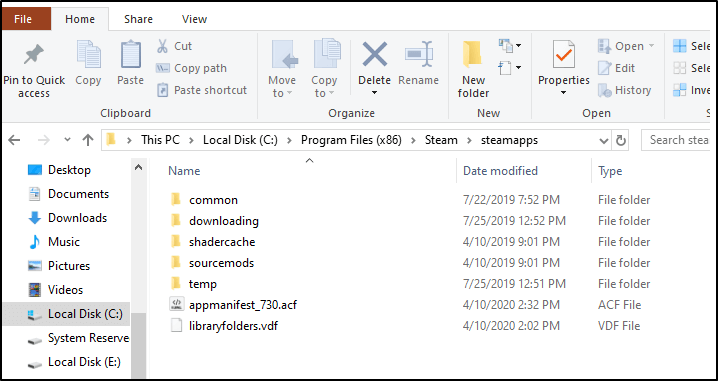This screenshot has height=381, width=718.
Task: Click the Rename ribbon icon
Action: click(419, 55)
